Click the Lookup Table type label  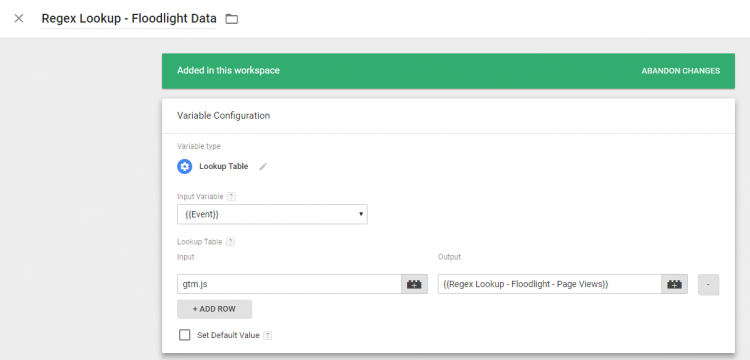[224, 166]
